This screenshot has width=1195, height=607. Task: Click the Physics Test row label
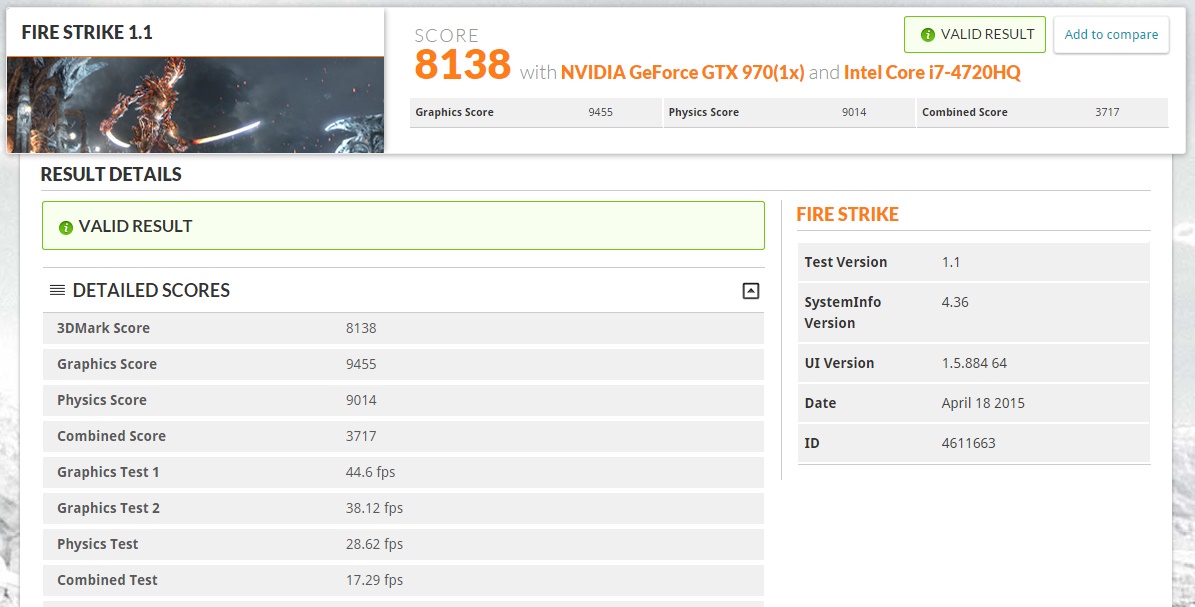point(98,544)
